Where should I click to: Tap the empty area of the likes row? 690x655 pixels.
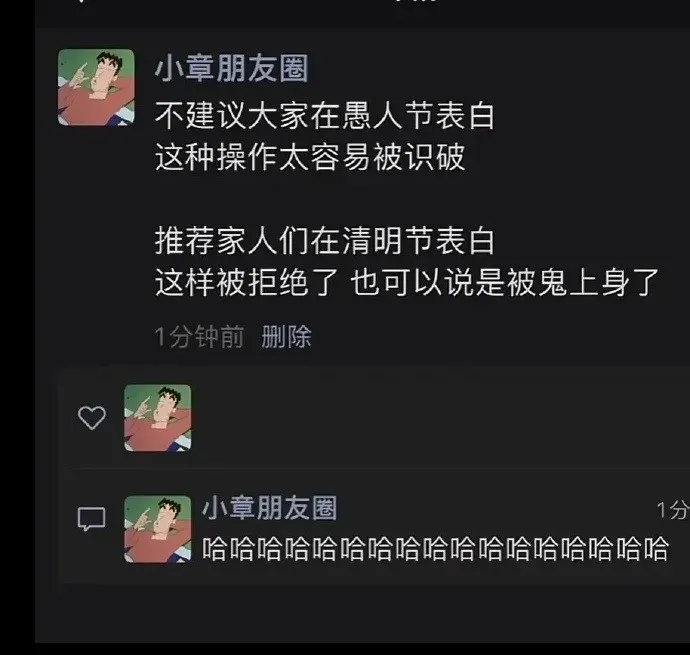(440, 418)
